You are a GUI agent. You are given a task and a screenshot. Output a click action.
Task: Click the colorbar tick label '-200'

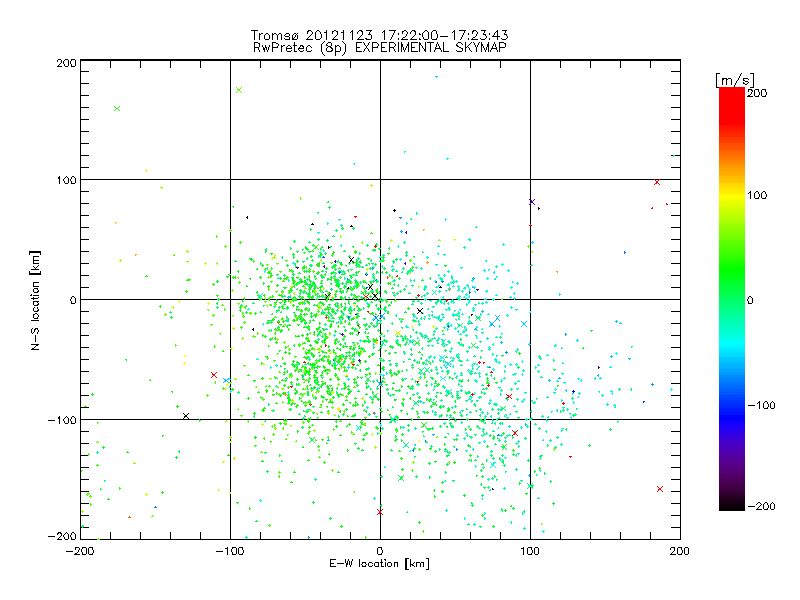(761, 506)
